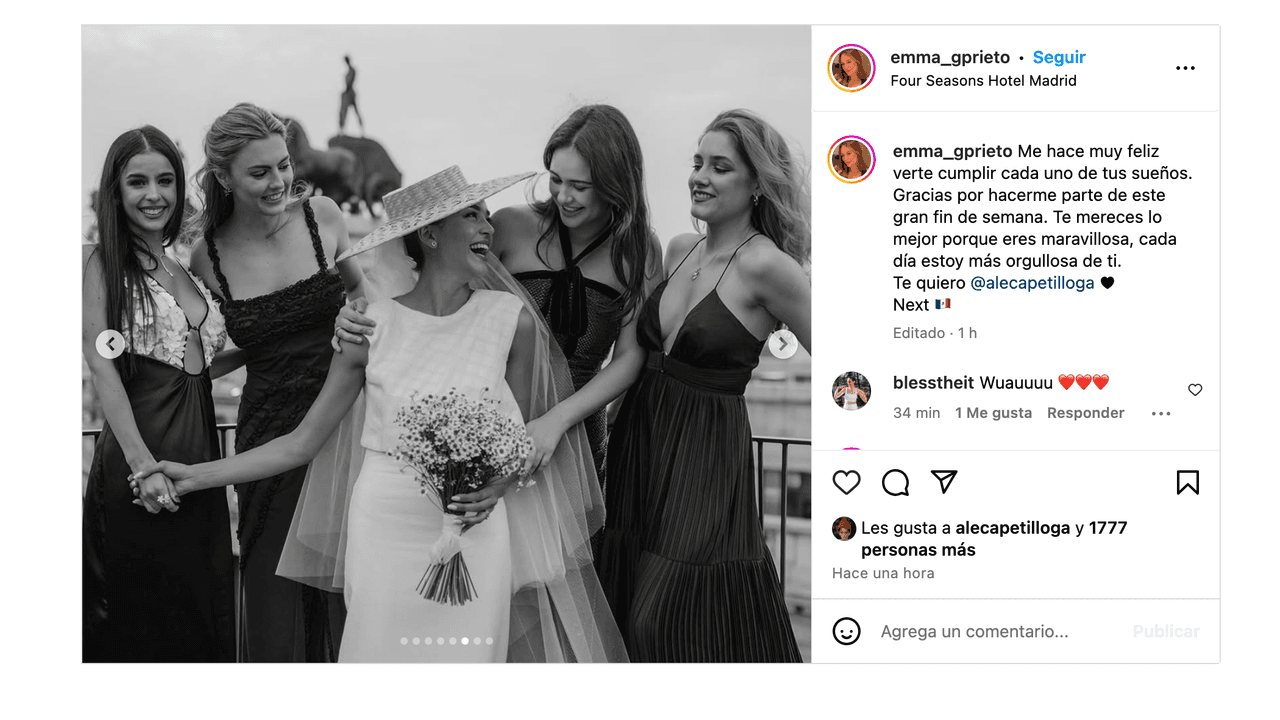See who liked blesstheit's comment

[993, 412]
